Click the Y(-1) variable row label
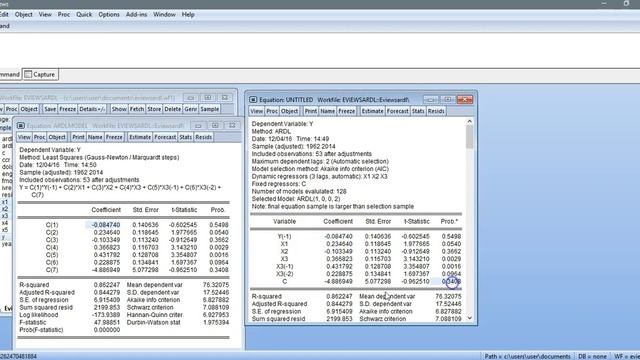 284,236
